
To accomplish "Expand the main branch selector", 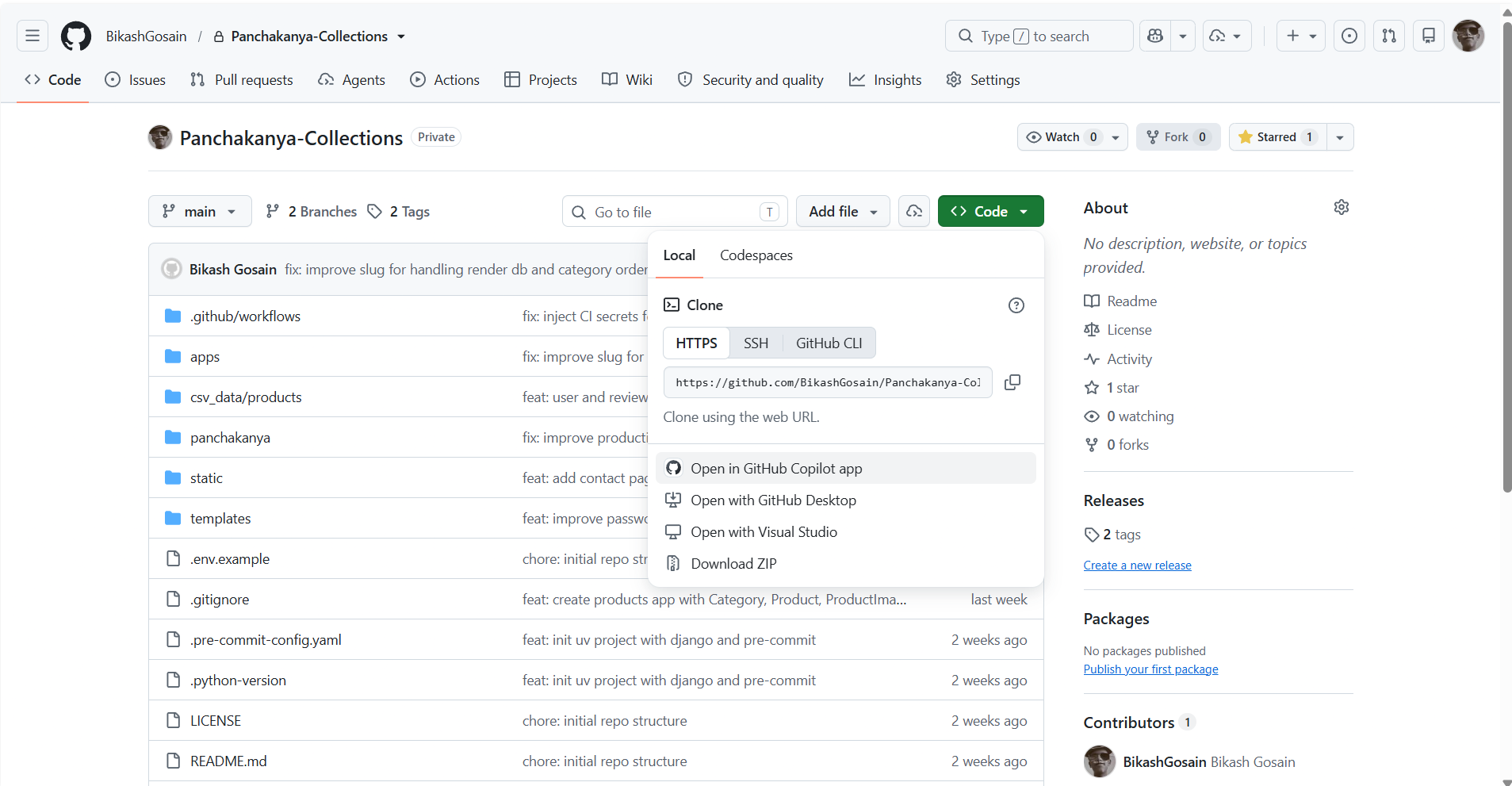I will 200,211.
